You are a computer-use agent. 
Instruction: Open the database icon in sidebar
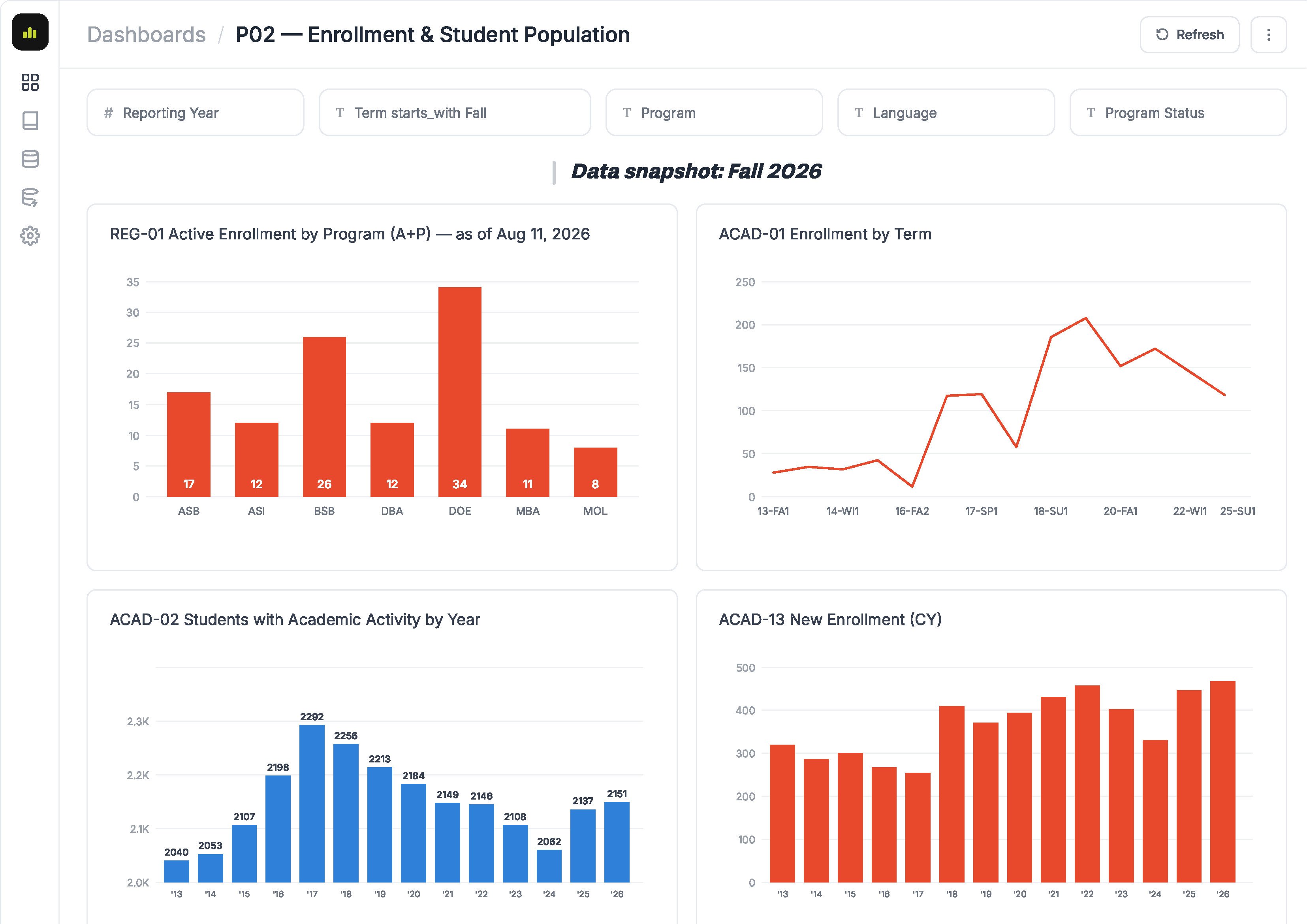click(30, 159)
